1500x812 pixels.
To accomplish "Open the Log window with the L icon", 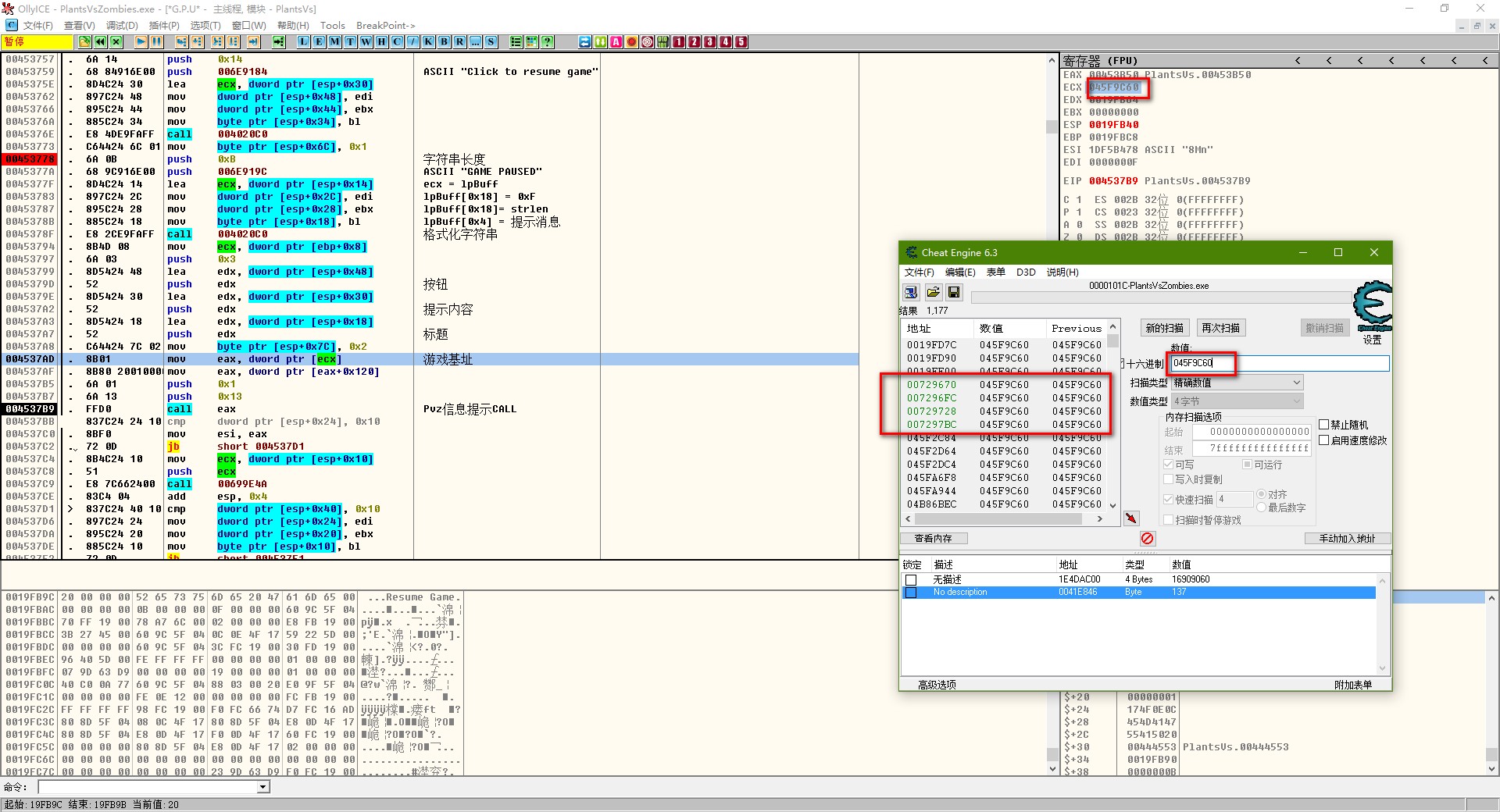I will (303, 42).
